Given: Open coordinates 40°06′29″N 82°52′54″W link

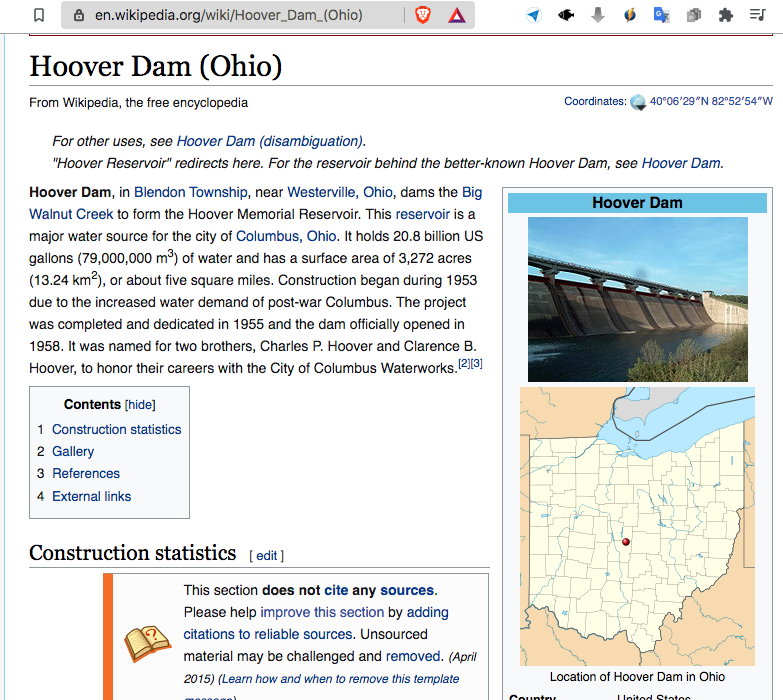Looking at the screenshot, I should 711,101.
